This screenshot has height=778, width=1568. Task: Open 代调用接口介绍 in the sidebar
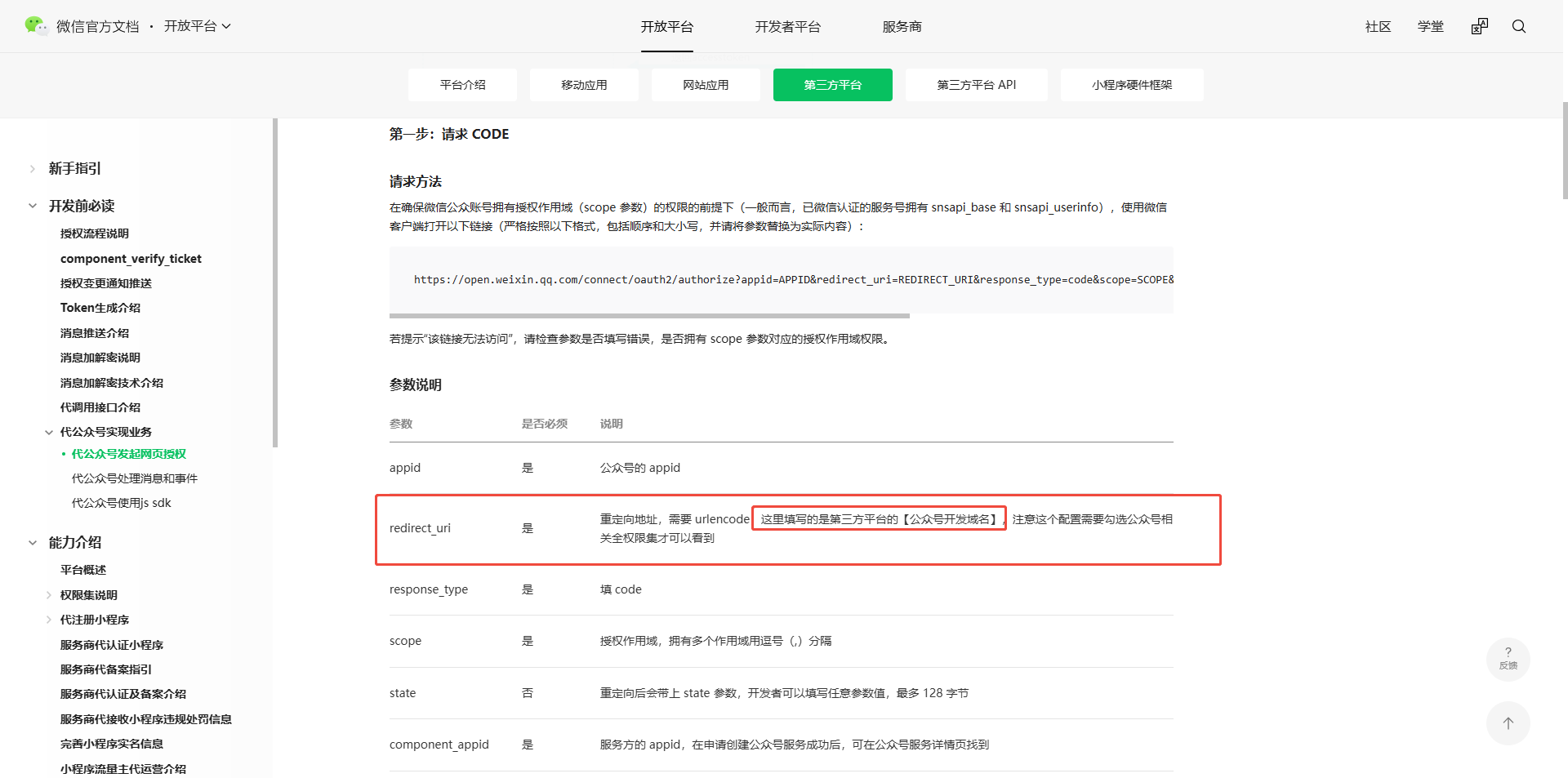pyautogui.click(x=100, y=407)
